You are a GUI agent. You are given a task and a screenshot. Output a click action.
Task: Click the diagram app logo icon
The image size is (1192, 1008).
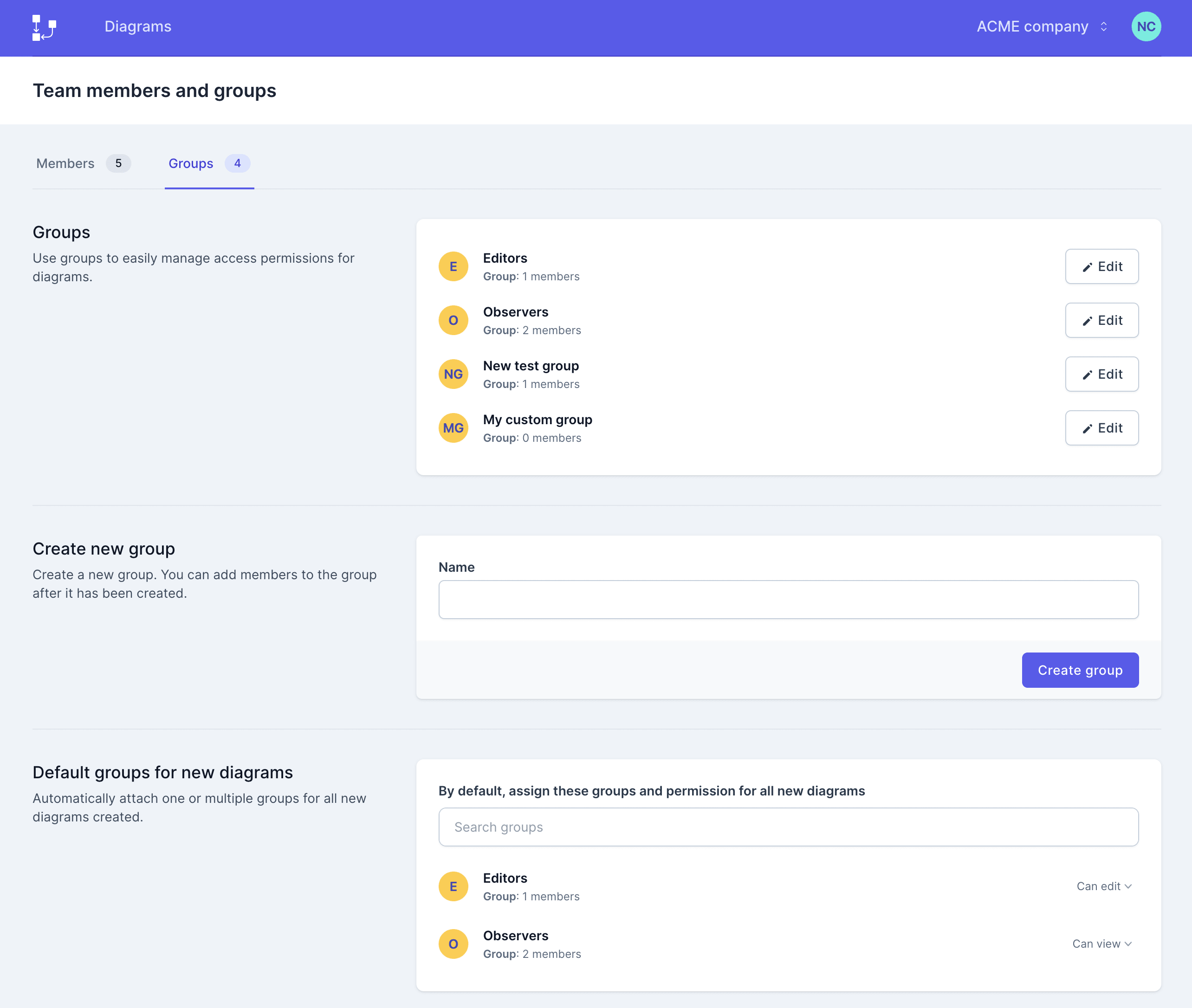[44, 27]
